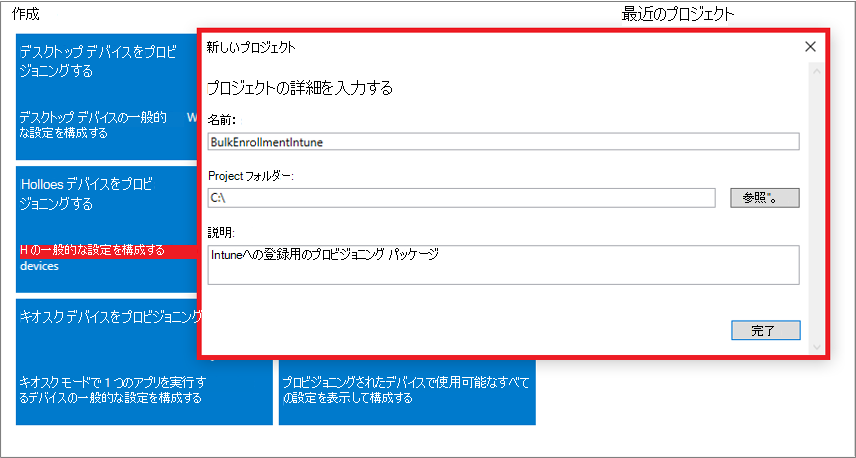Open the キオスク デバイスをプロビジョニング tile
This screenshot has width=856, height=458.
144,362
